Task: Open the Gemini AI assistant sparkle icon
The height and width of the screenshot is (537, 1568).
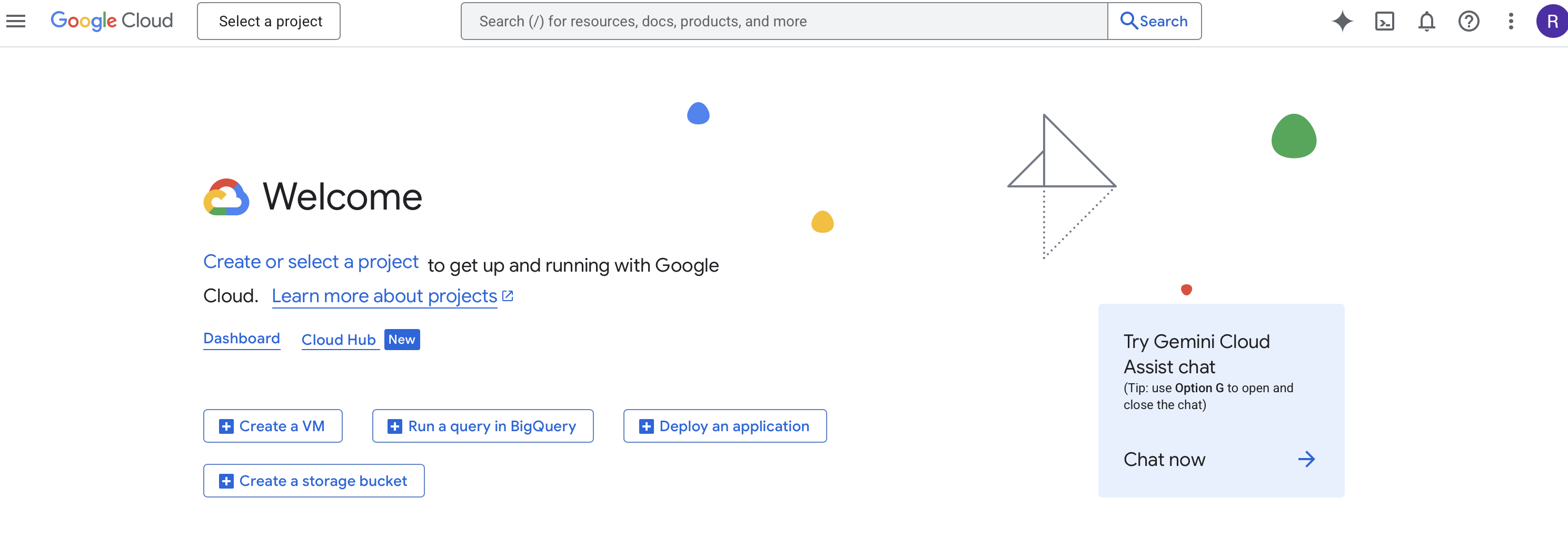Action: tap(1342, 21)
